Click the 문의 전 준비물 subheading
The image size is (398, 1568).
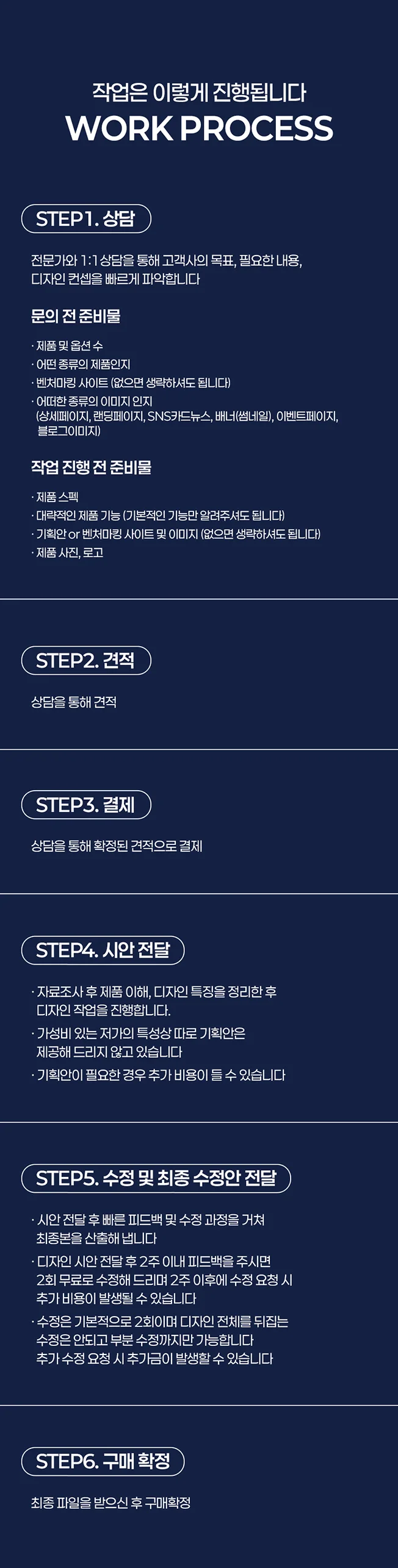click(x=76, y=316)
